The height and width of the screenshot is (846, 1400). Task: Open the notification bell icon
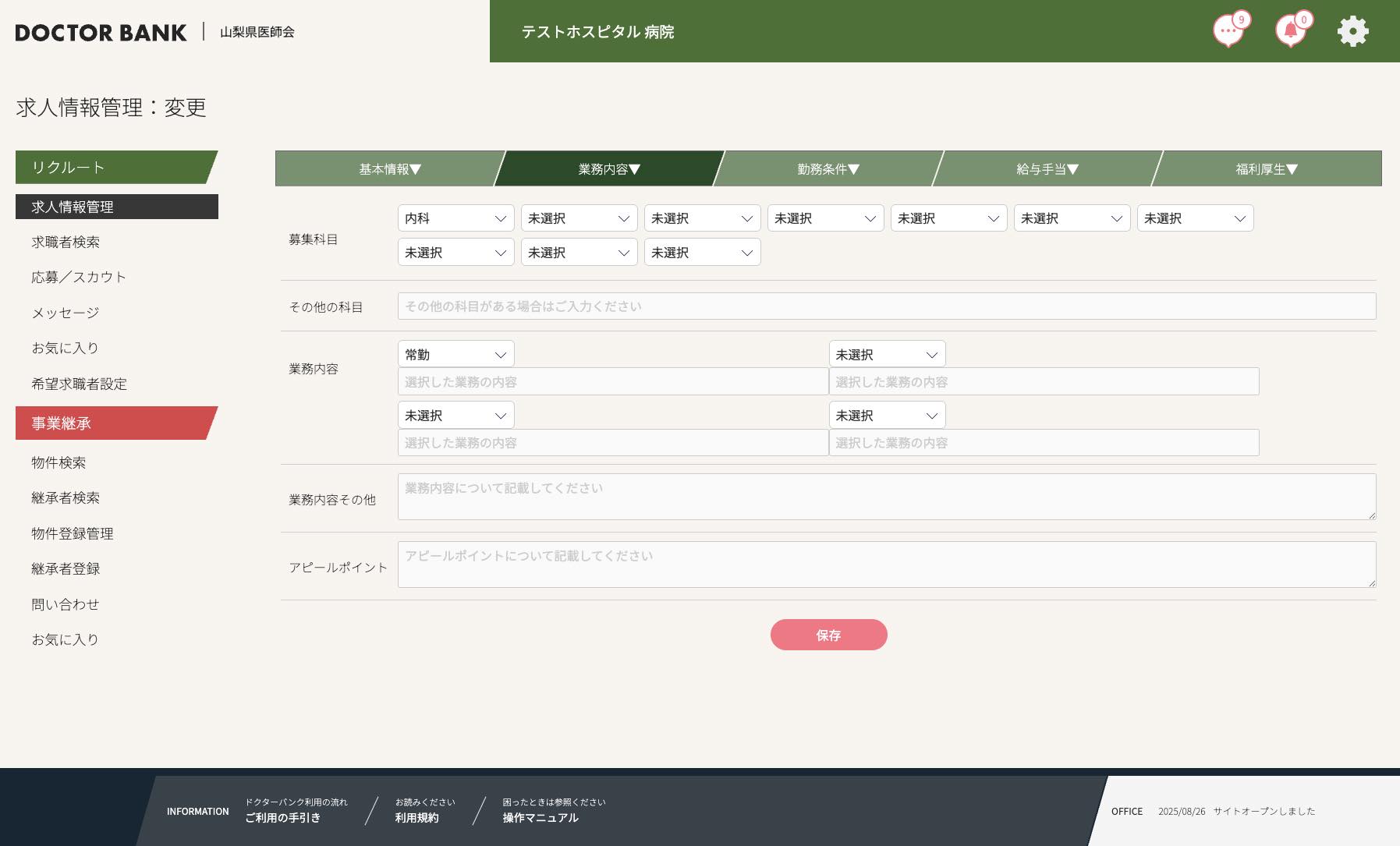pyautogui.click(x=1291, y=32)
